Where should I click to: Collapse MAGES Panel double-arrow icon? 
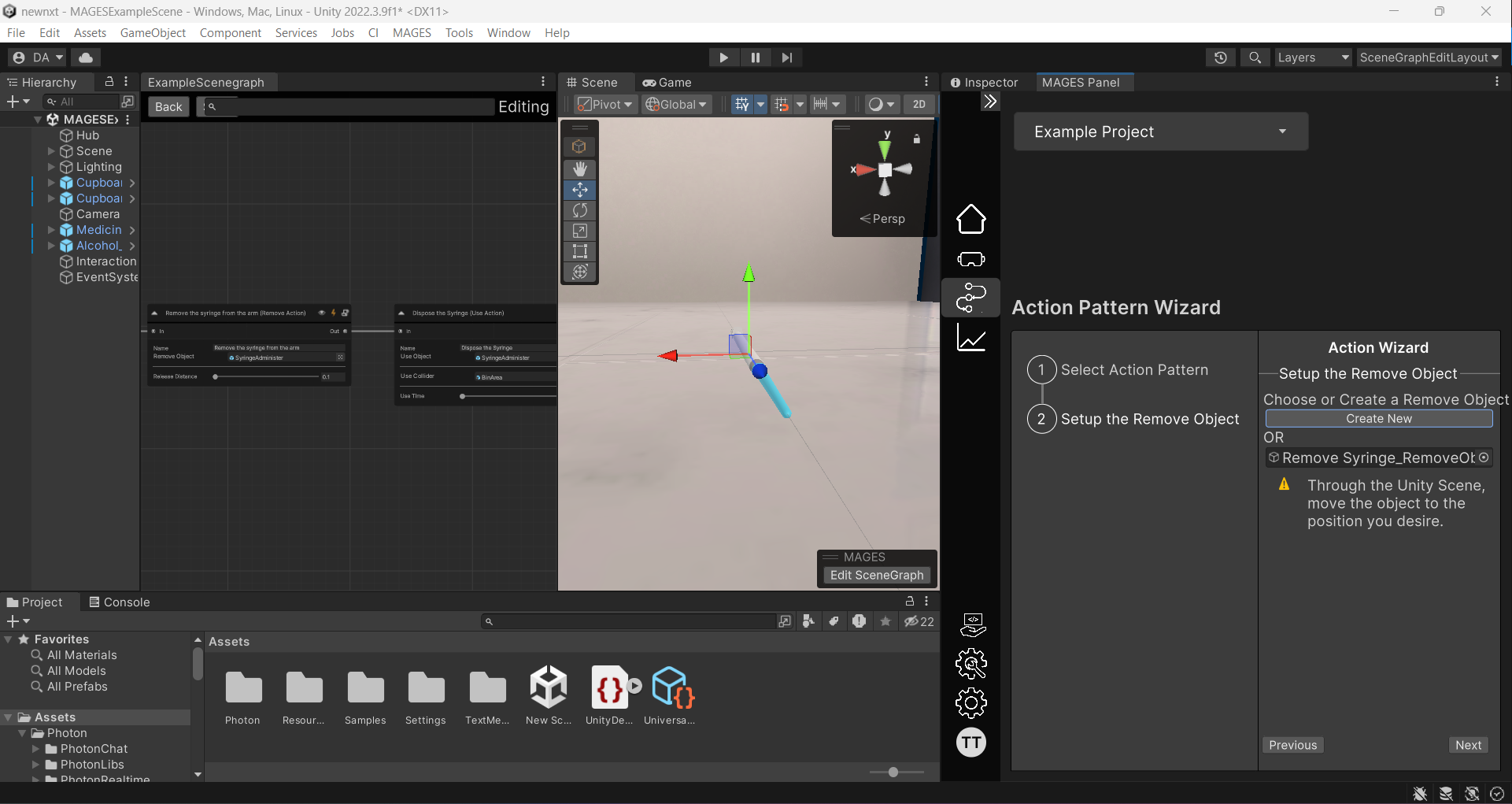click(990, 102)
